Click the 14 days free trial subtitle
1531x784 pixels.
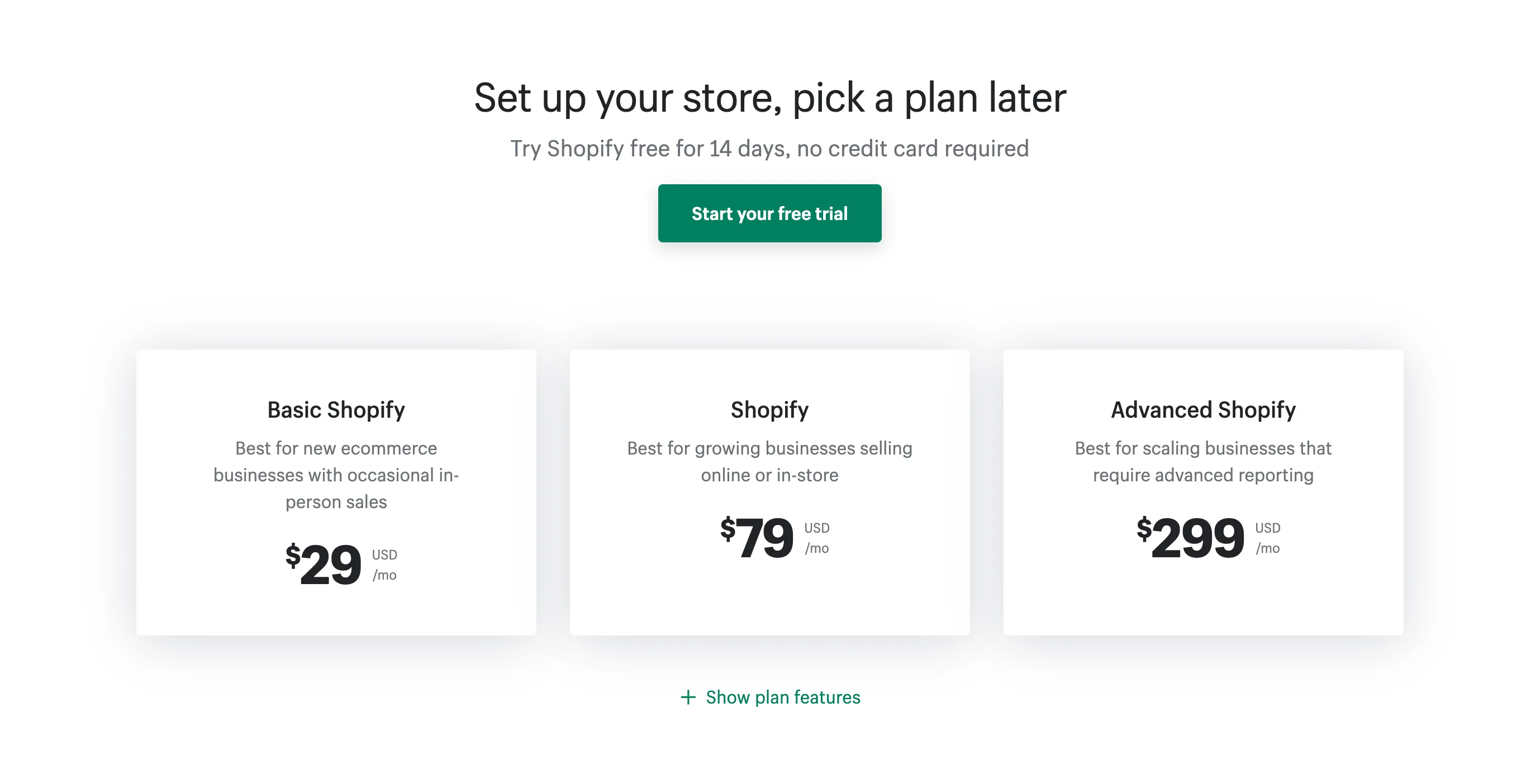(769, 149)
